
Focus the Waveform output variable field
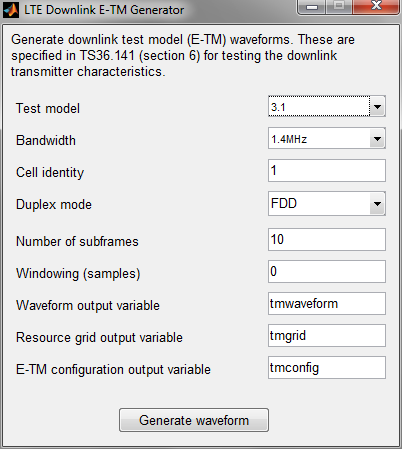tap(327, 303)
